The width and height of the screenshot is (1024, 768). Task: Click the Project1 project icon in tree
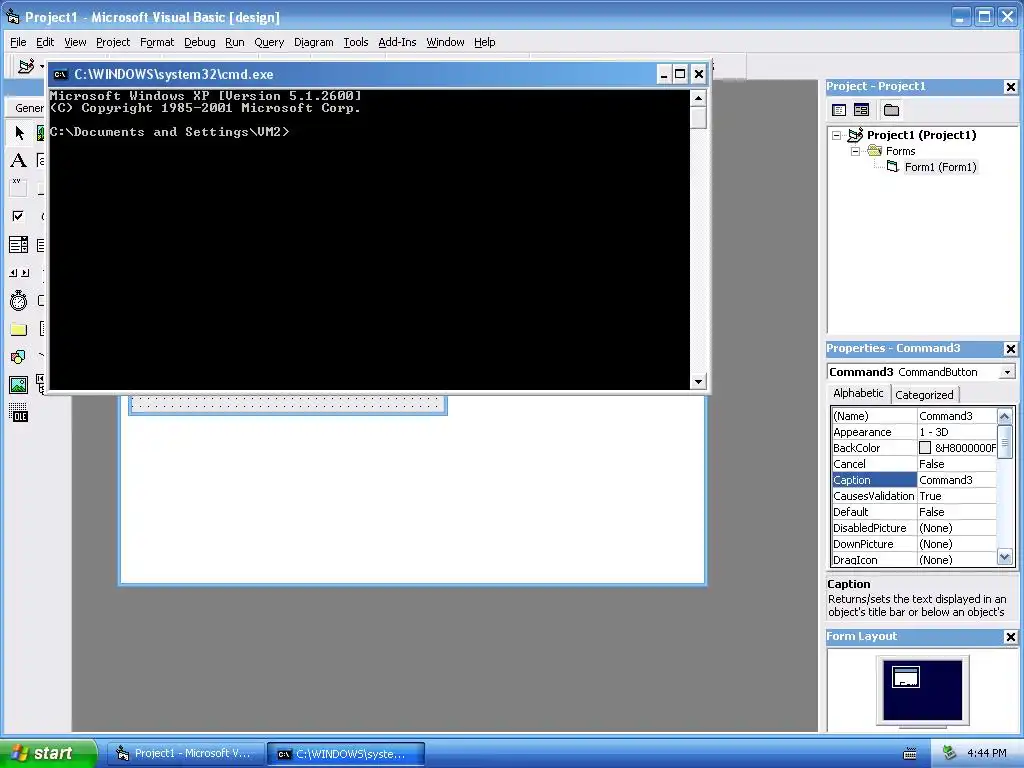tap(856, 135)
